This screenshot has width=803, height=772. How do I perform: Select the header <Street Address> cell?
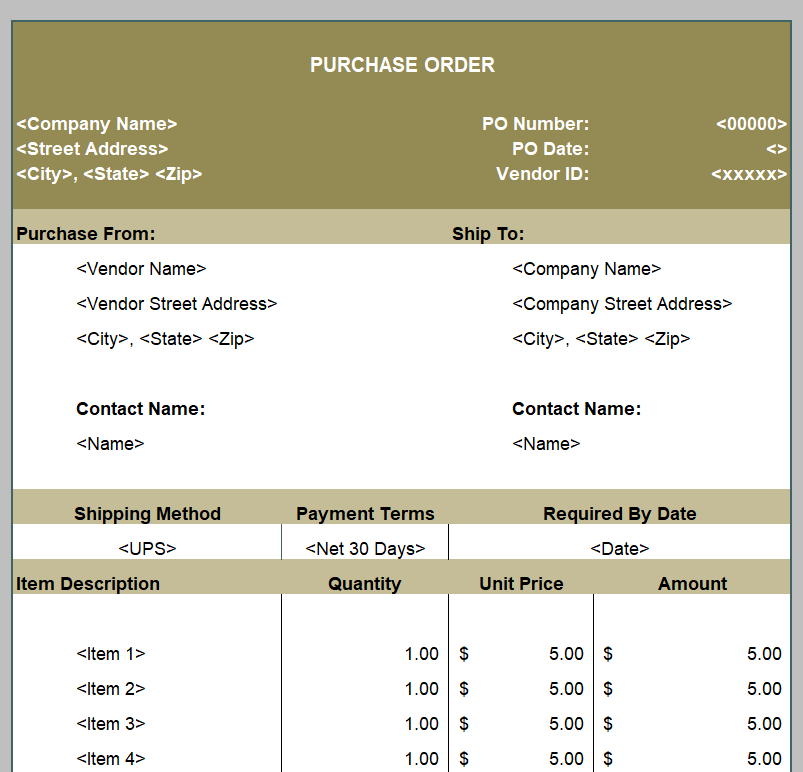92,149
